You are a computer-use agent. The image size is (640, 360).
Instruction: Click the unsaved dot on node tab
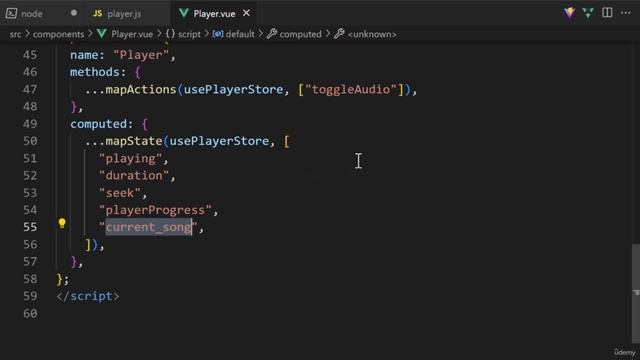74,13
